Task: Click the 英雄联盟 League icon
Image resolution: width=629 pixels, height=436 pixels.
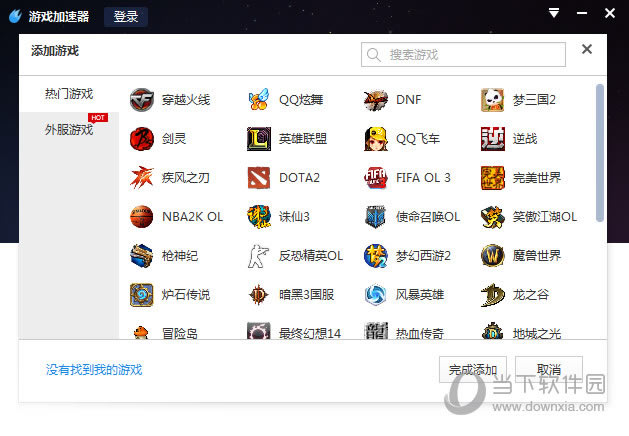Action: point(259,139)
